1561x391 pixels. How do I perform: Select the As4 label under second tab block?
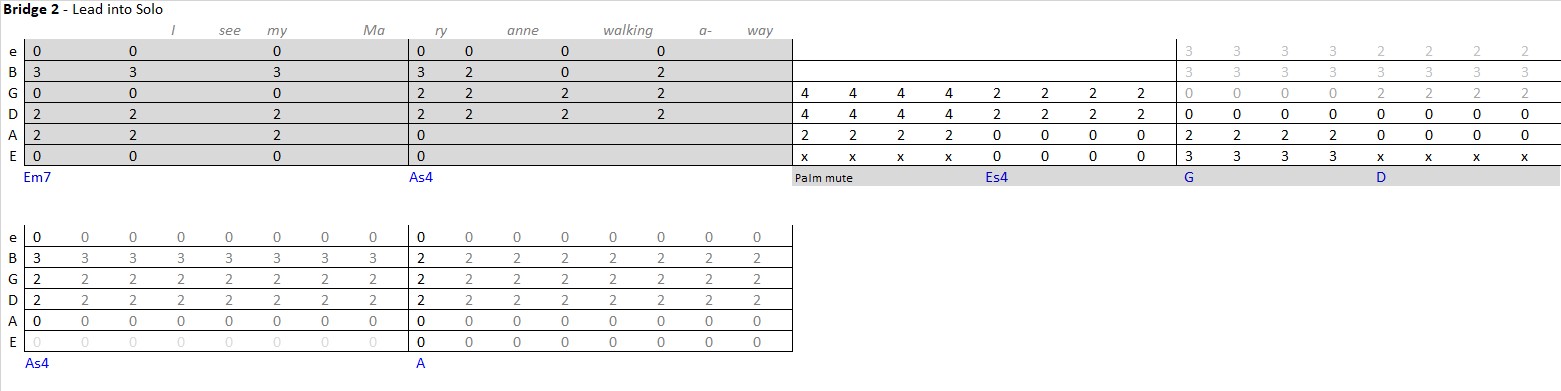click(37, 363)
